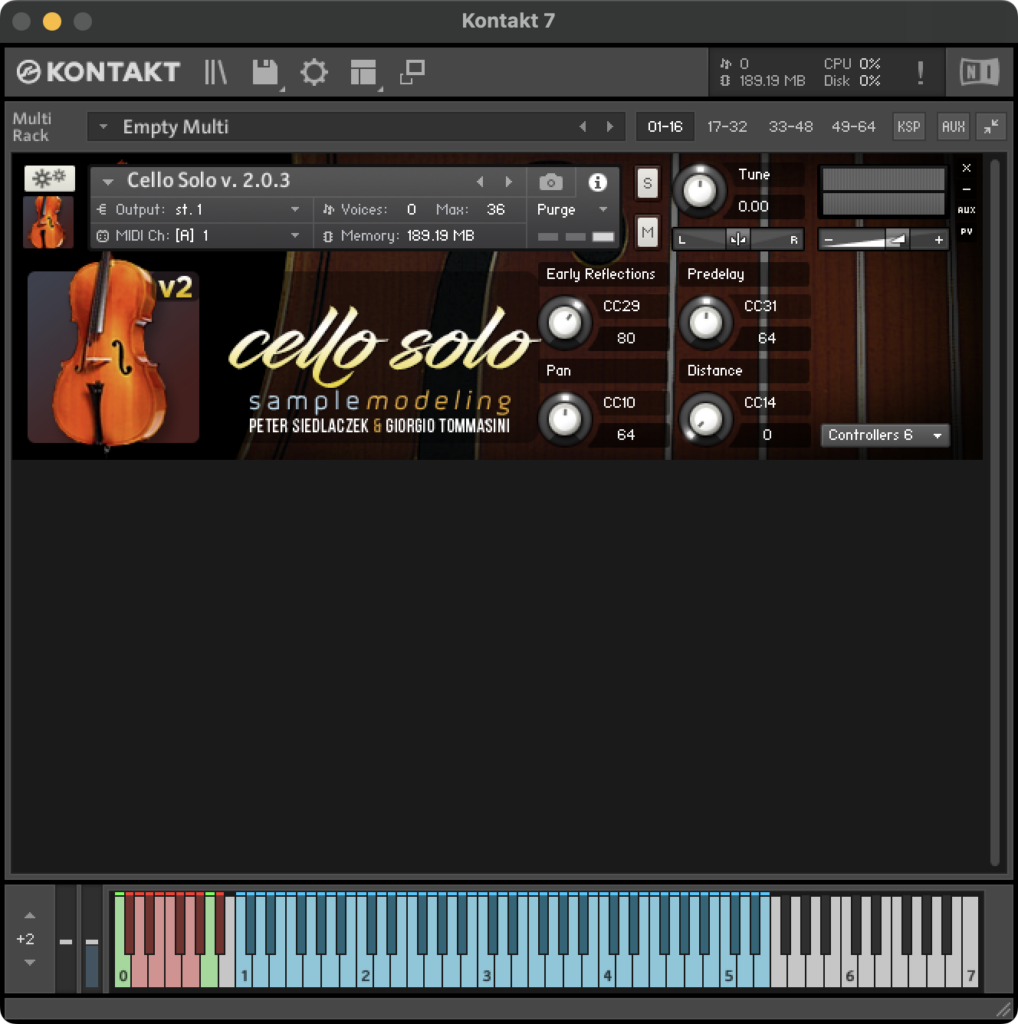
Task: Toggle PV performance view button
Action: (x=966, y=231)
